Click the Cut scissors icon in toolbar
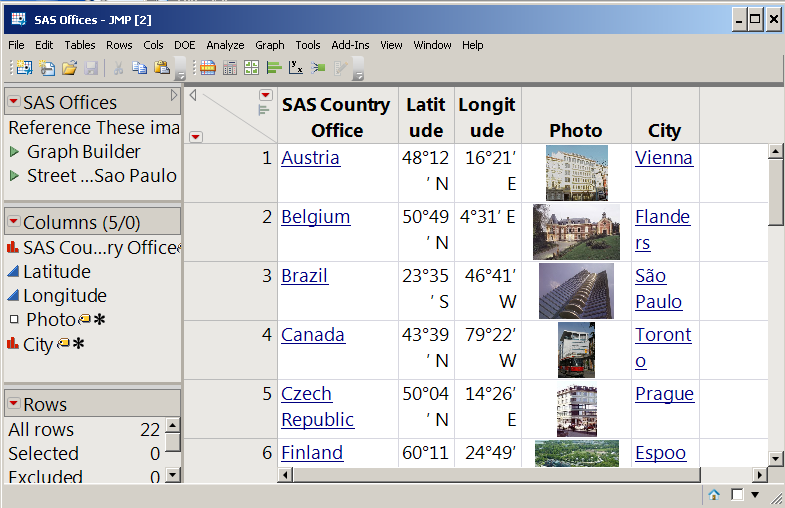The width and height of the screenshot is (785, 508). pyautogui.click(x=118, y=68)
